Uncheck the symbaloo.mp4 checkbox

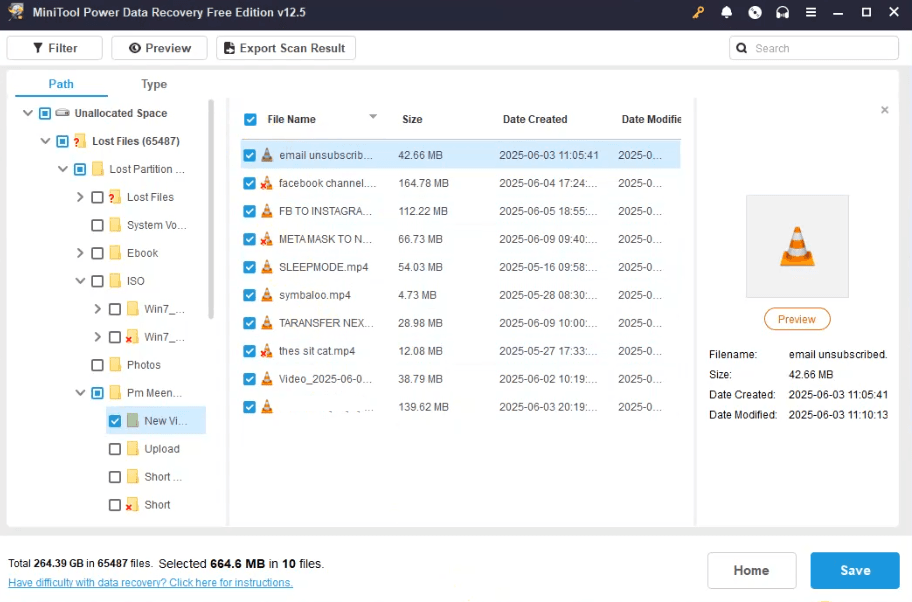coord(250,295)
